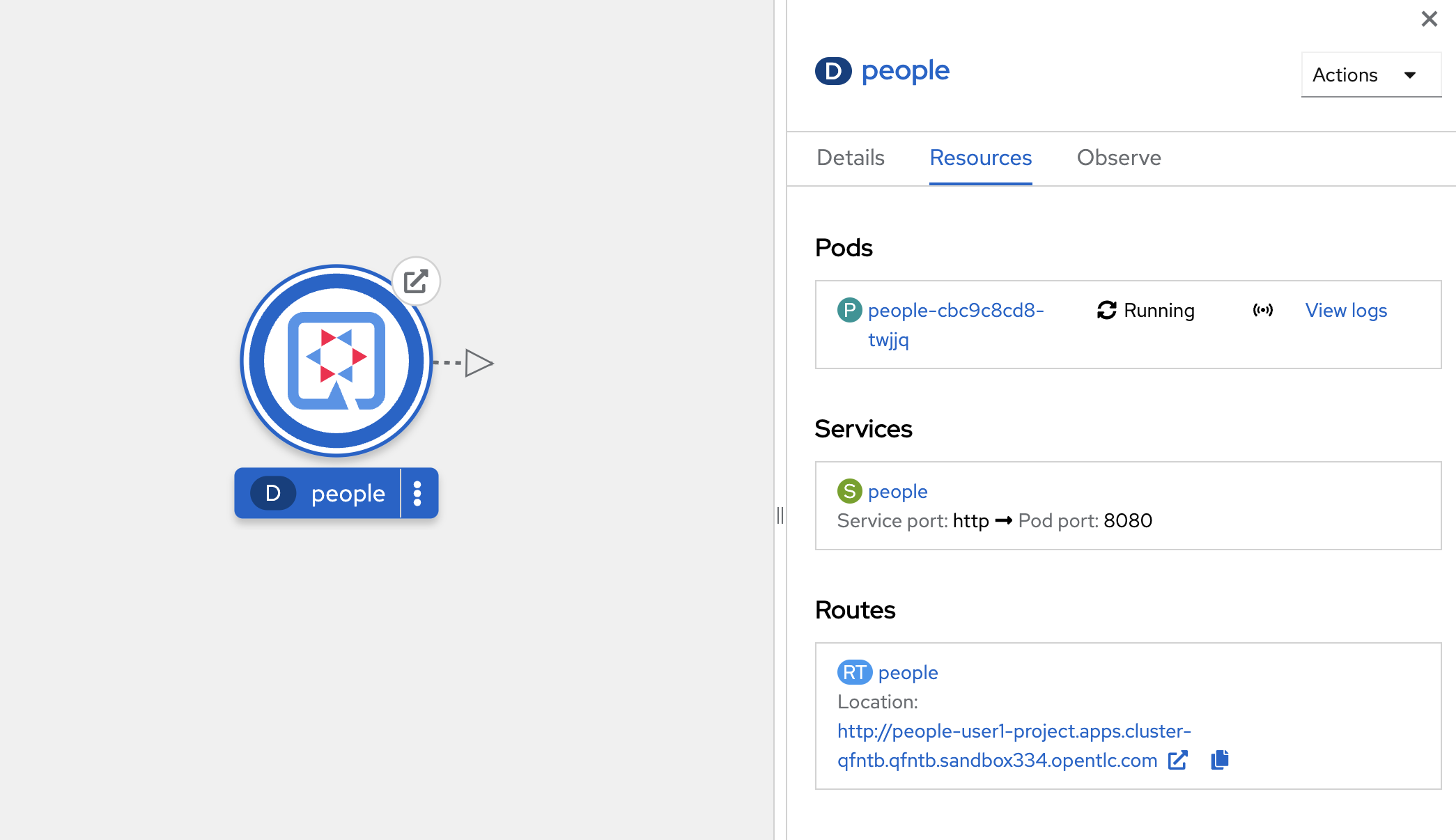The image size is (1456, 840).
Task: Select the Resources tab
Action: (980, 158)
